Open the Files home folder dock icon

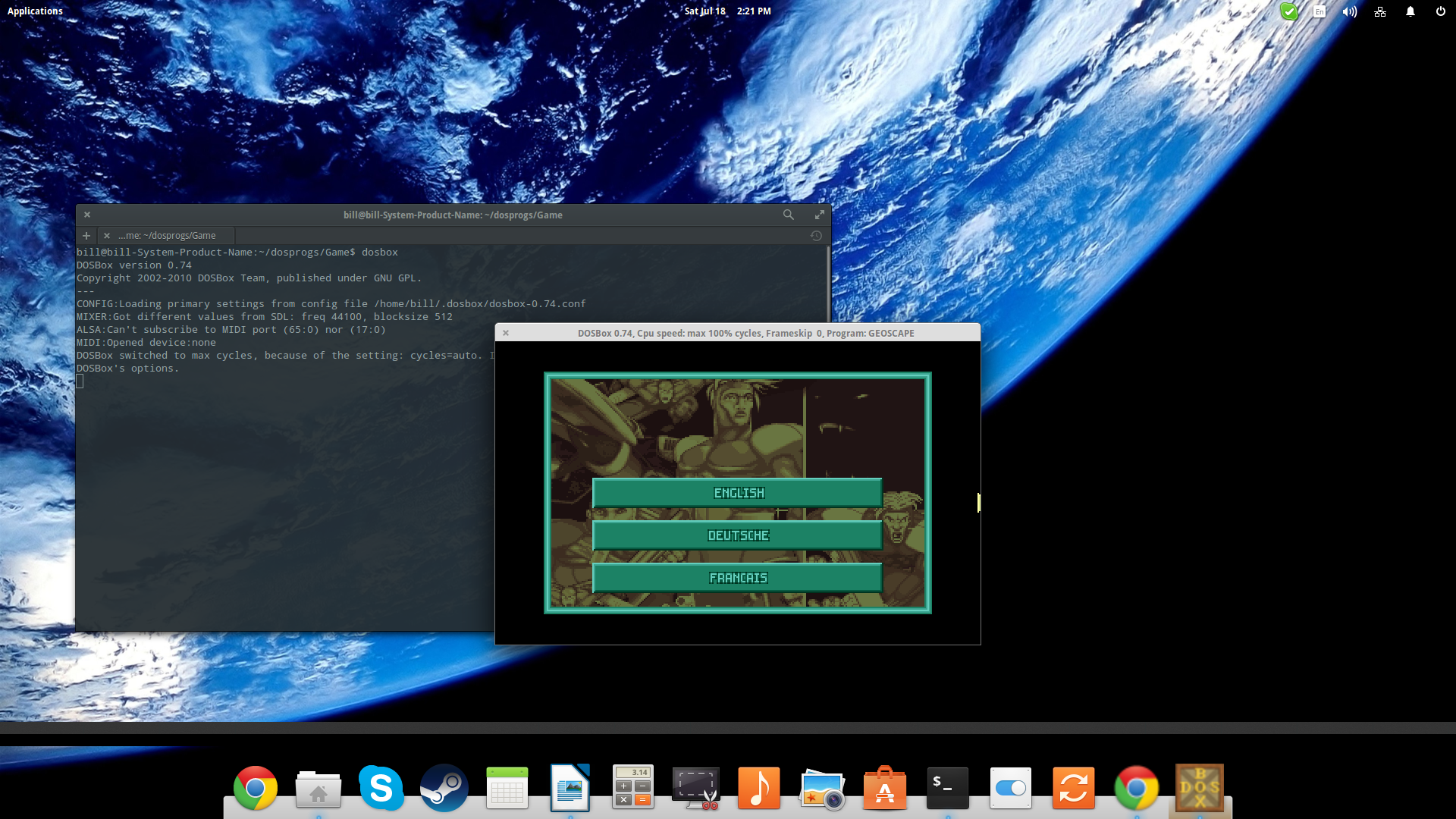tap(318, 789)
